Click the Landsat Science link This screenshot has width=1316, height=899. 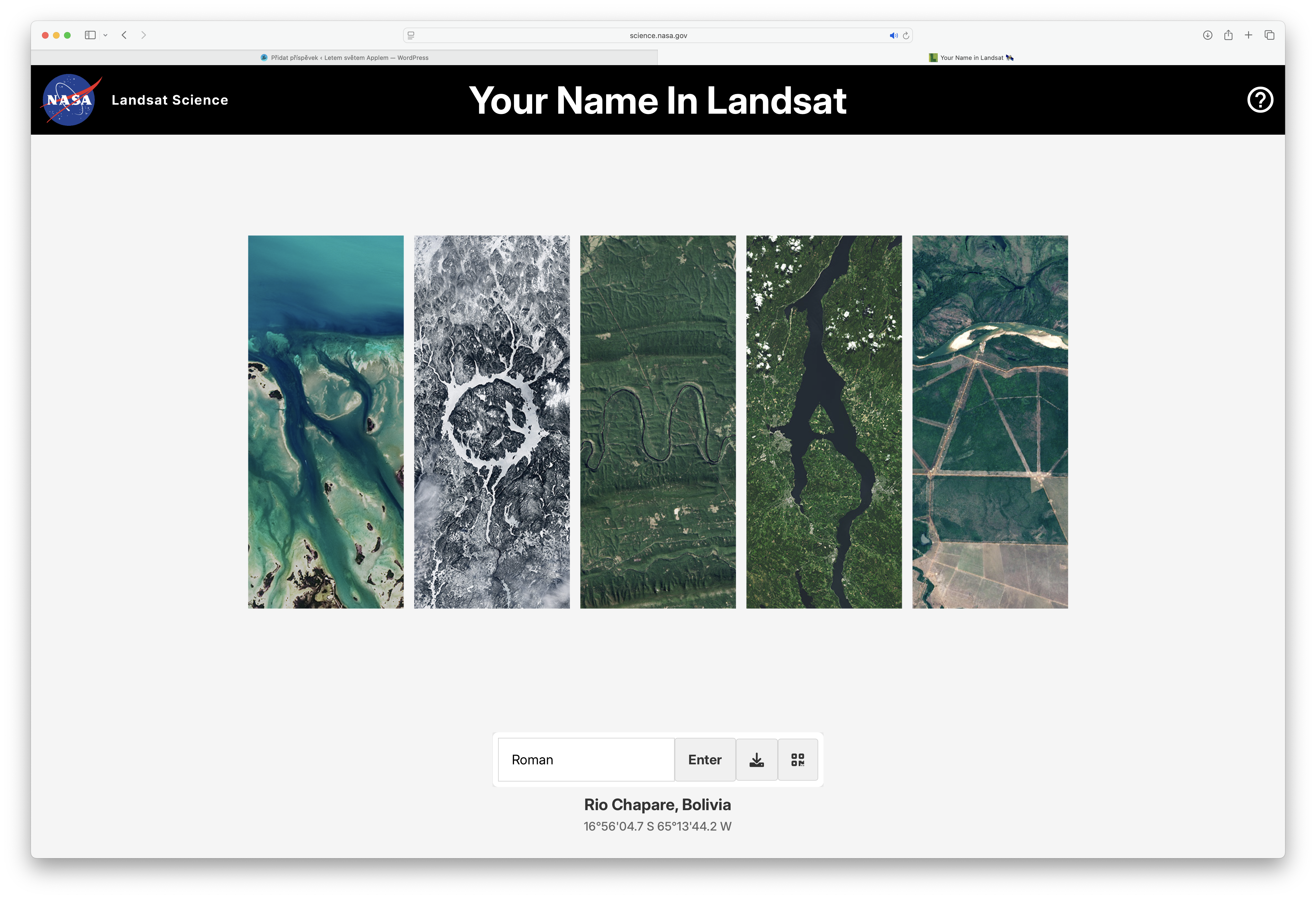(x=170, y=100)
